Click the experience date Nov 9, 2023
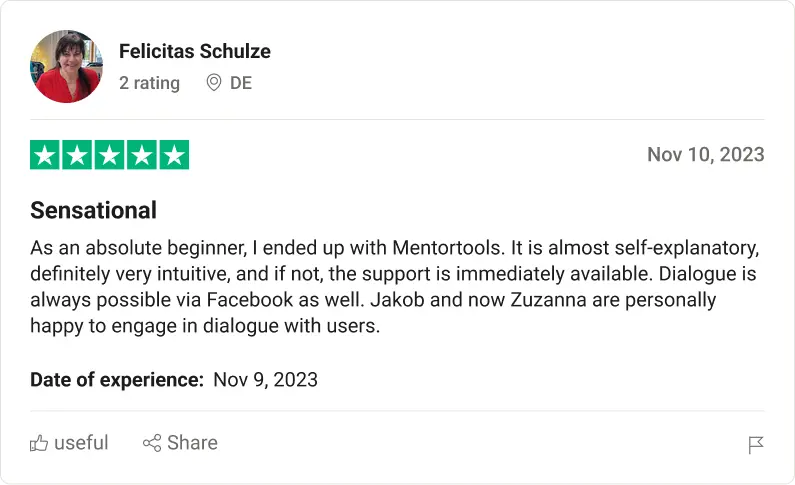Viewport: 795px width, 485px height. point(265,379)
